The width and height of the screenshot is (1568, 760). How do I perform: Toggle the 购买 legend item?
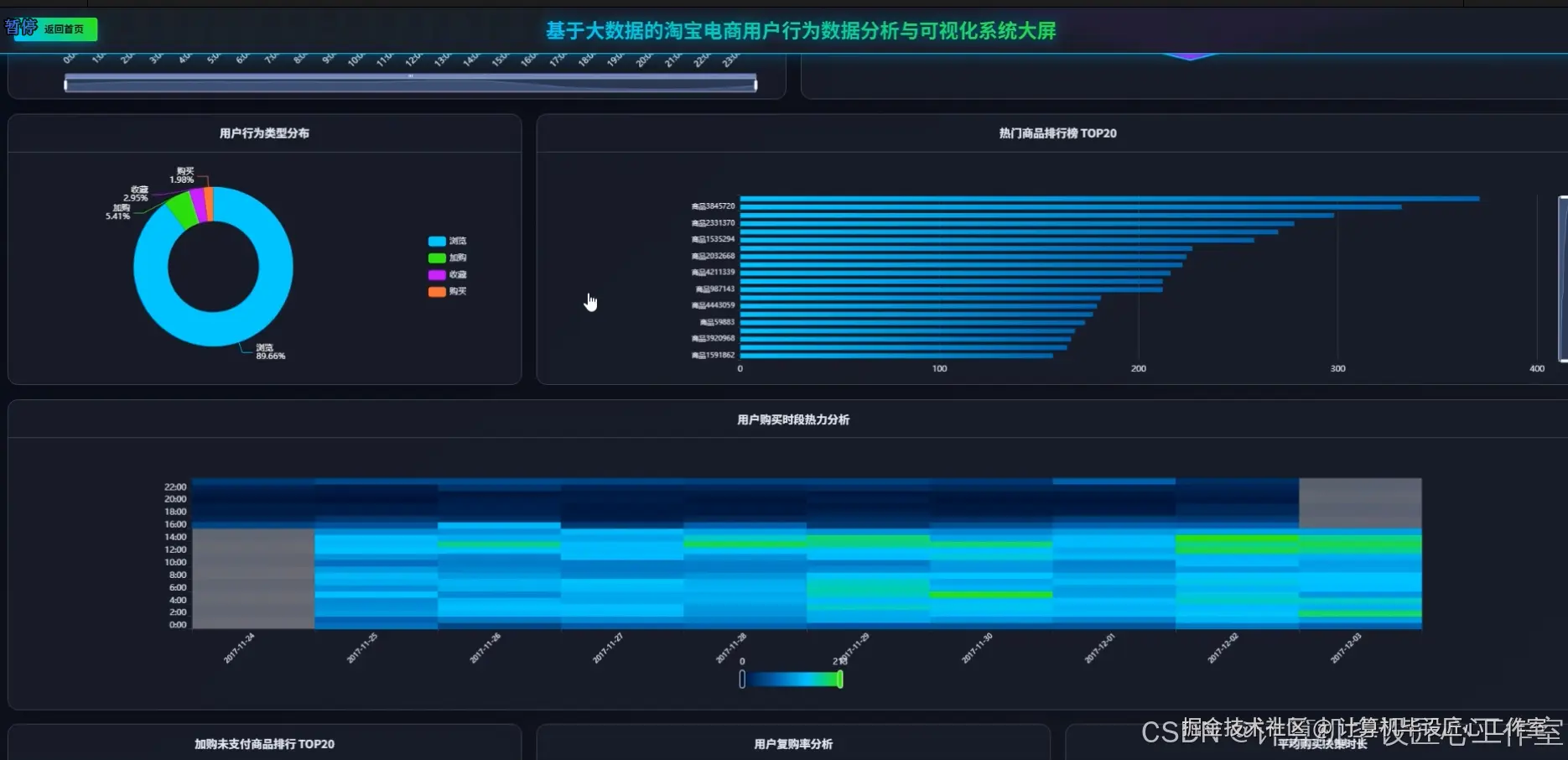click(x=447, y=291)
